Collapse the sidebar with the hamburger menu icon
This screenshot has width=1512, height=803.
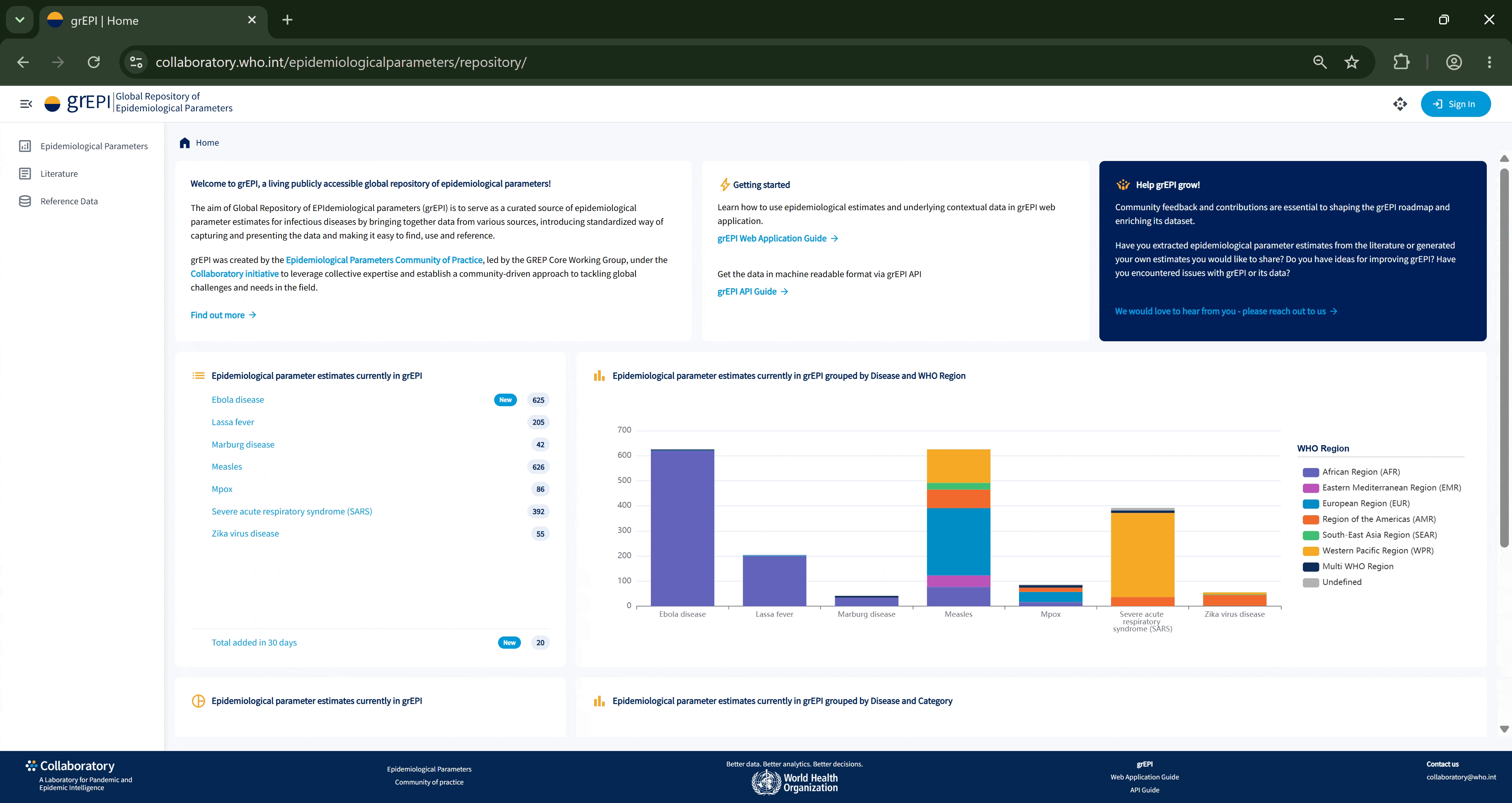26,104
